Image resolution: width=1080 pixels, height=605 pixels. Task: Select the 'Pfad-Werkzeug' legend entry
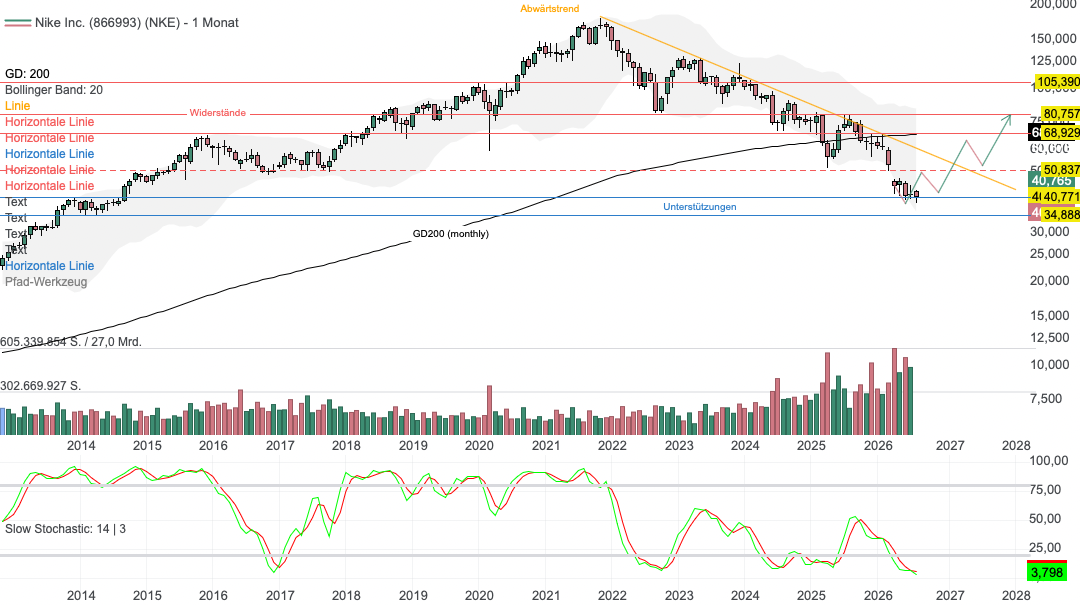(46, 282)
